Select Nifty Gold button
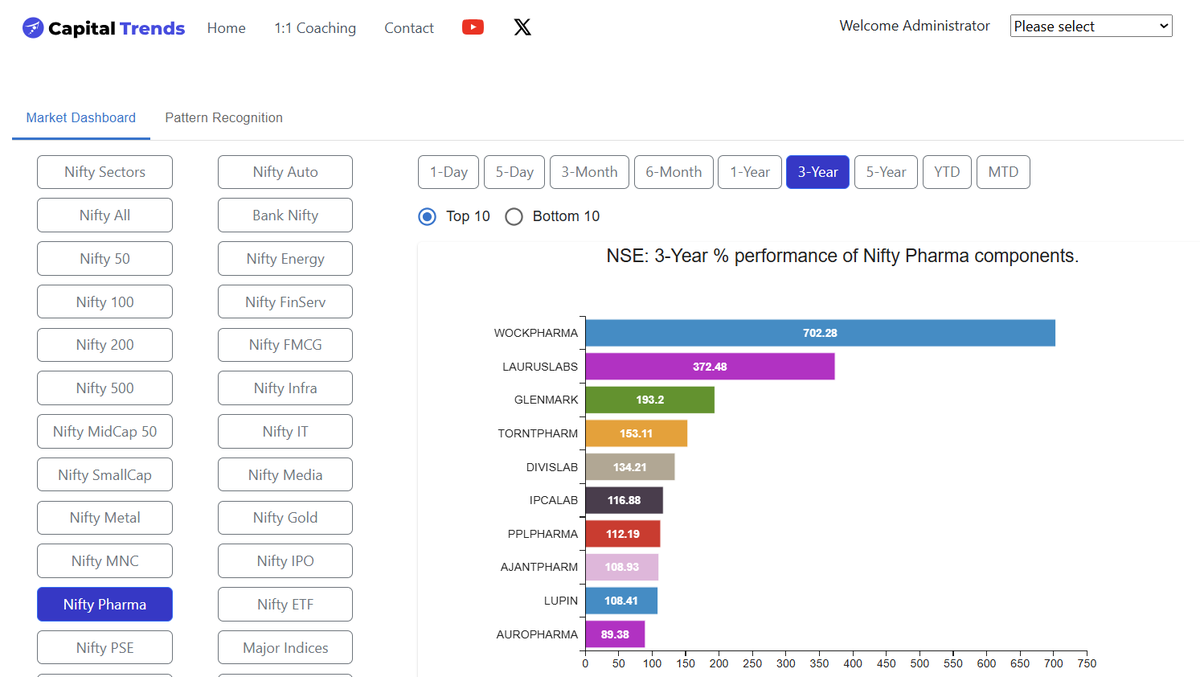 click(285, 518)
